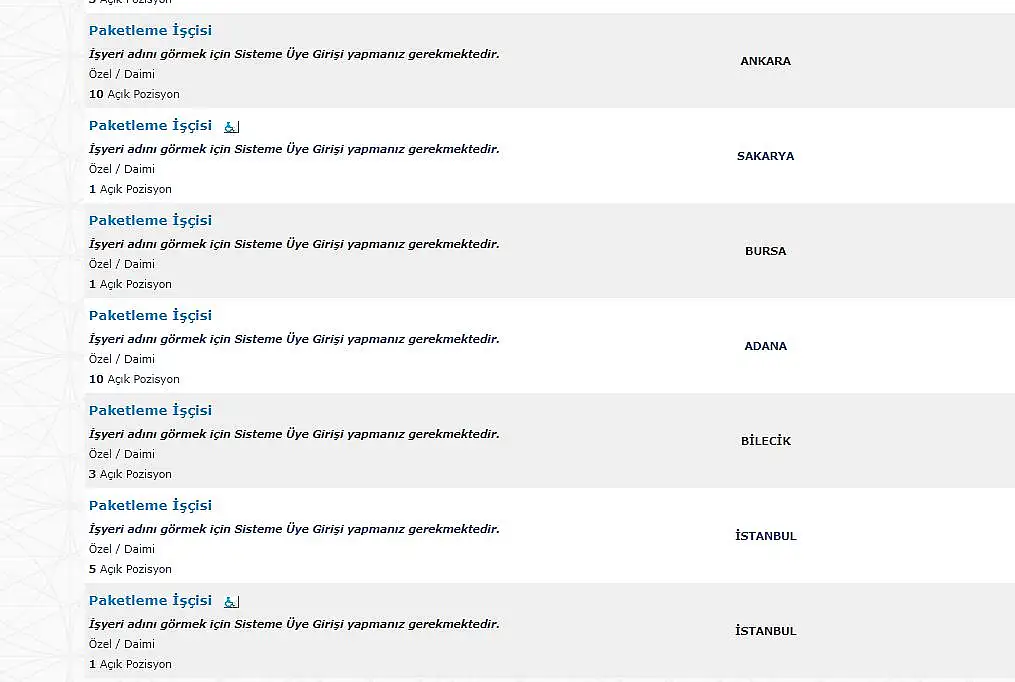
Task: Click the login notice text in the Ankara row
Action: pyautogui.click(x=294, y=54)
